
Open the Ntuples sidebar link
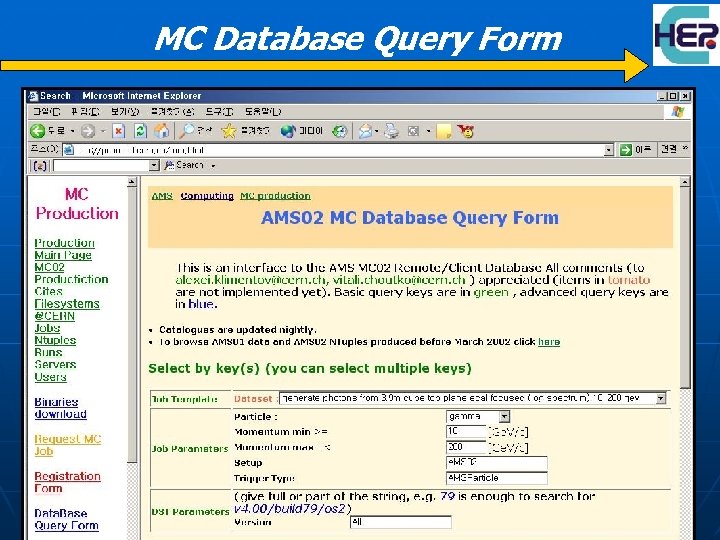click(55, 340)
